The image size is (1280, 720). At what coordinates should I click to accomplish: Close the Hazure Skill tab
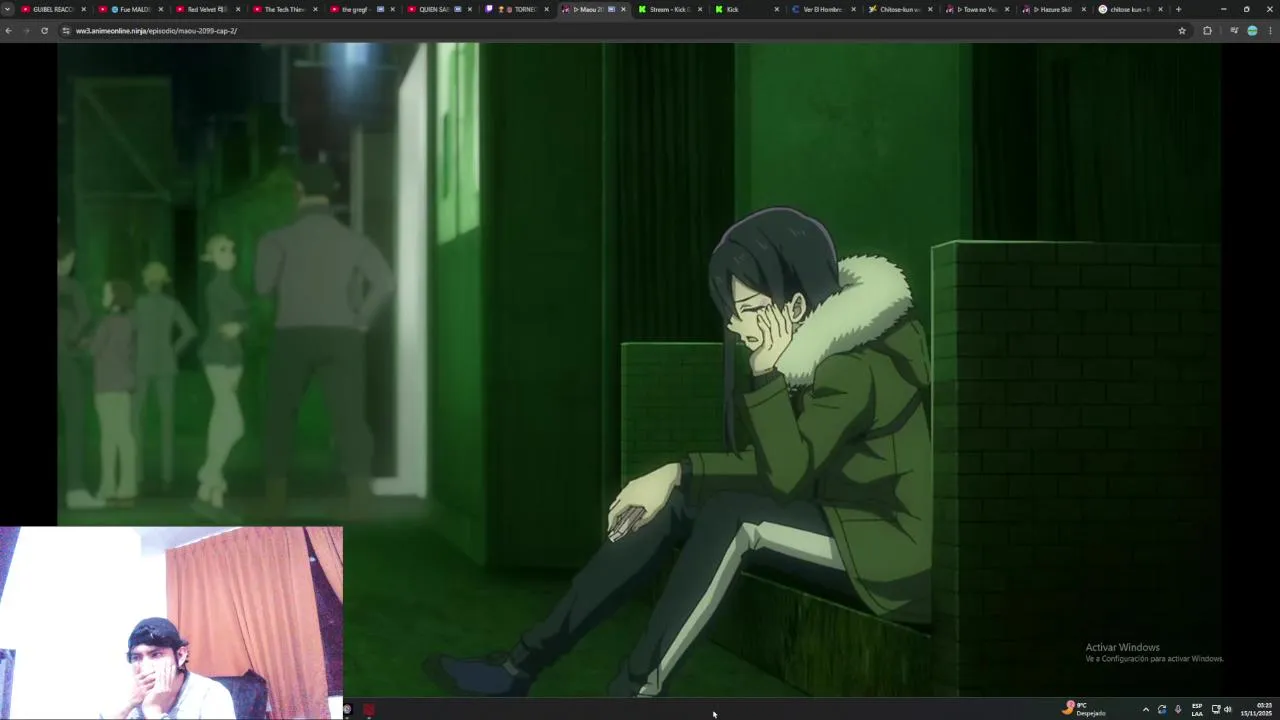(x=1084, y=9)
